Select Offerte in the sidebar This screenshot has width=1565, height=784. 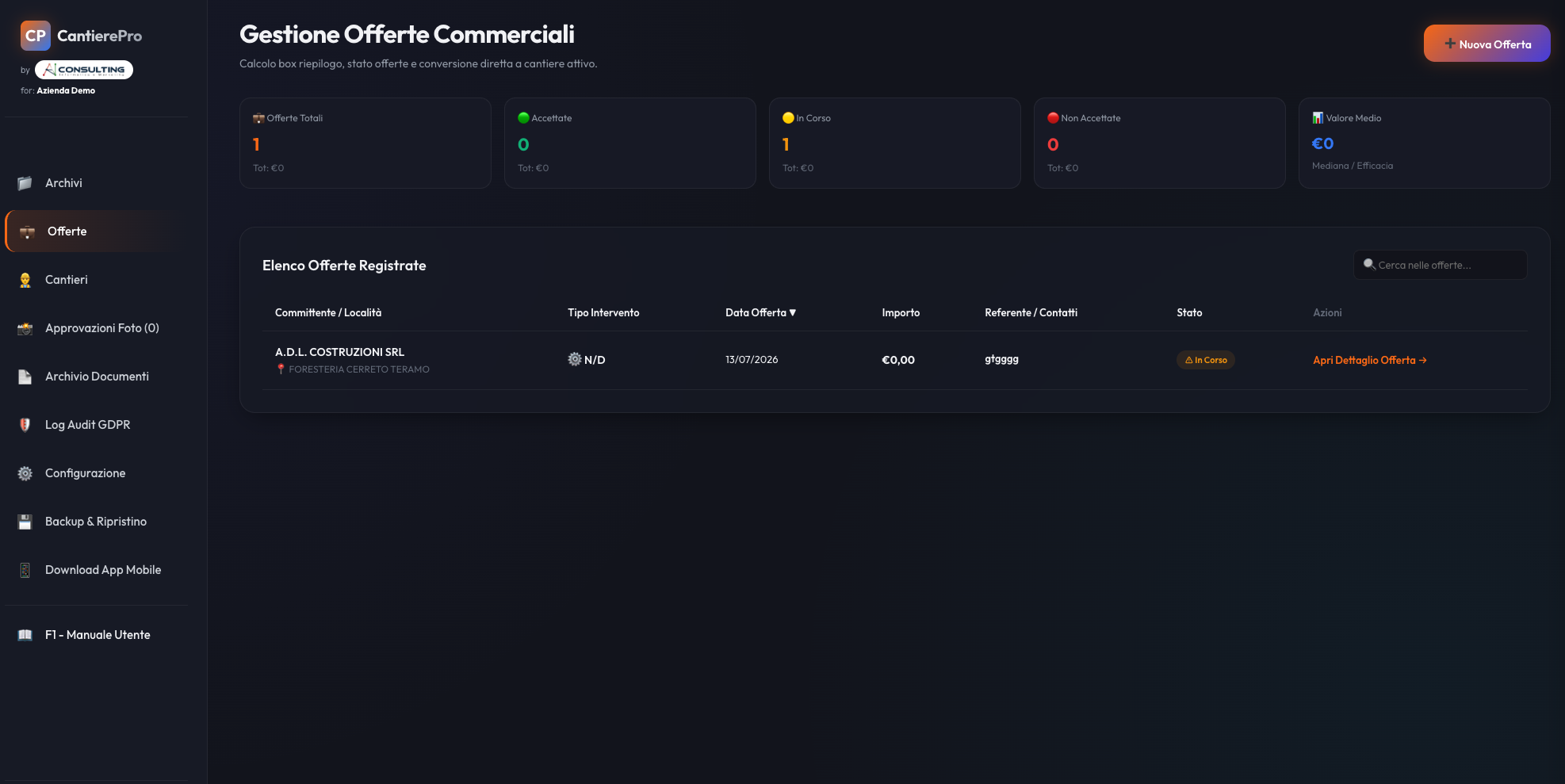point(97,231)
